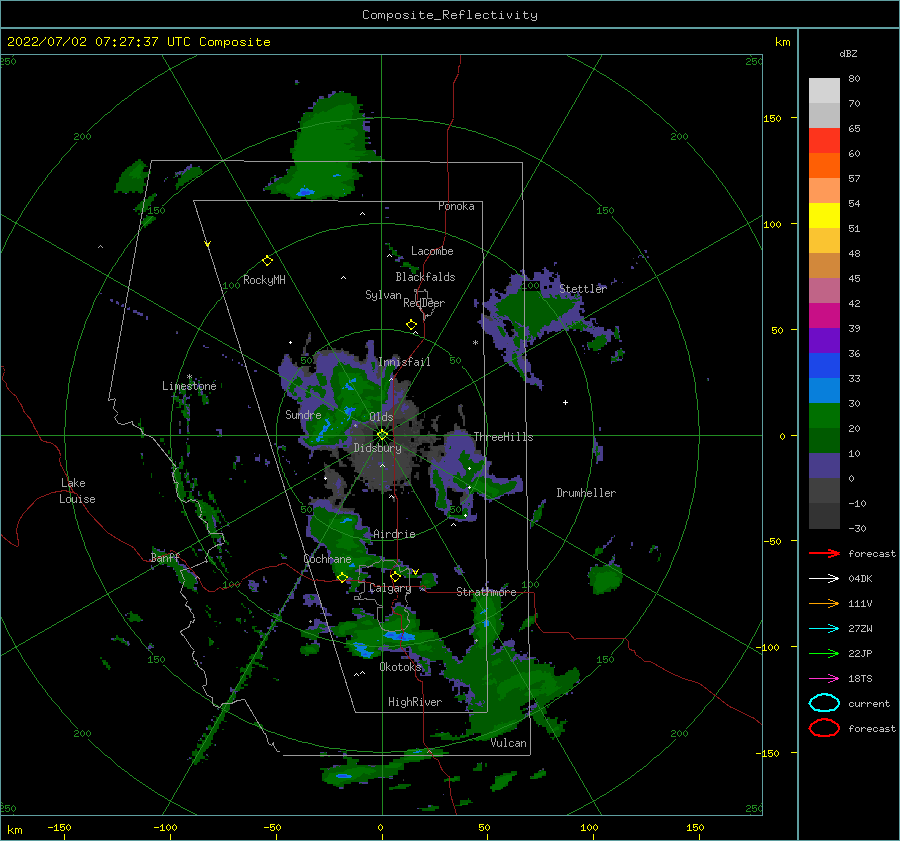Click the Ponoka town label
Image resolution: width=900 pixels, height=841 pixels.
pyautogui.click(x=456, y=206)
